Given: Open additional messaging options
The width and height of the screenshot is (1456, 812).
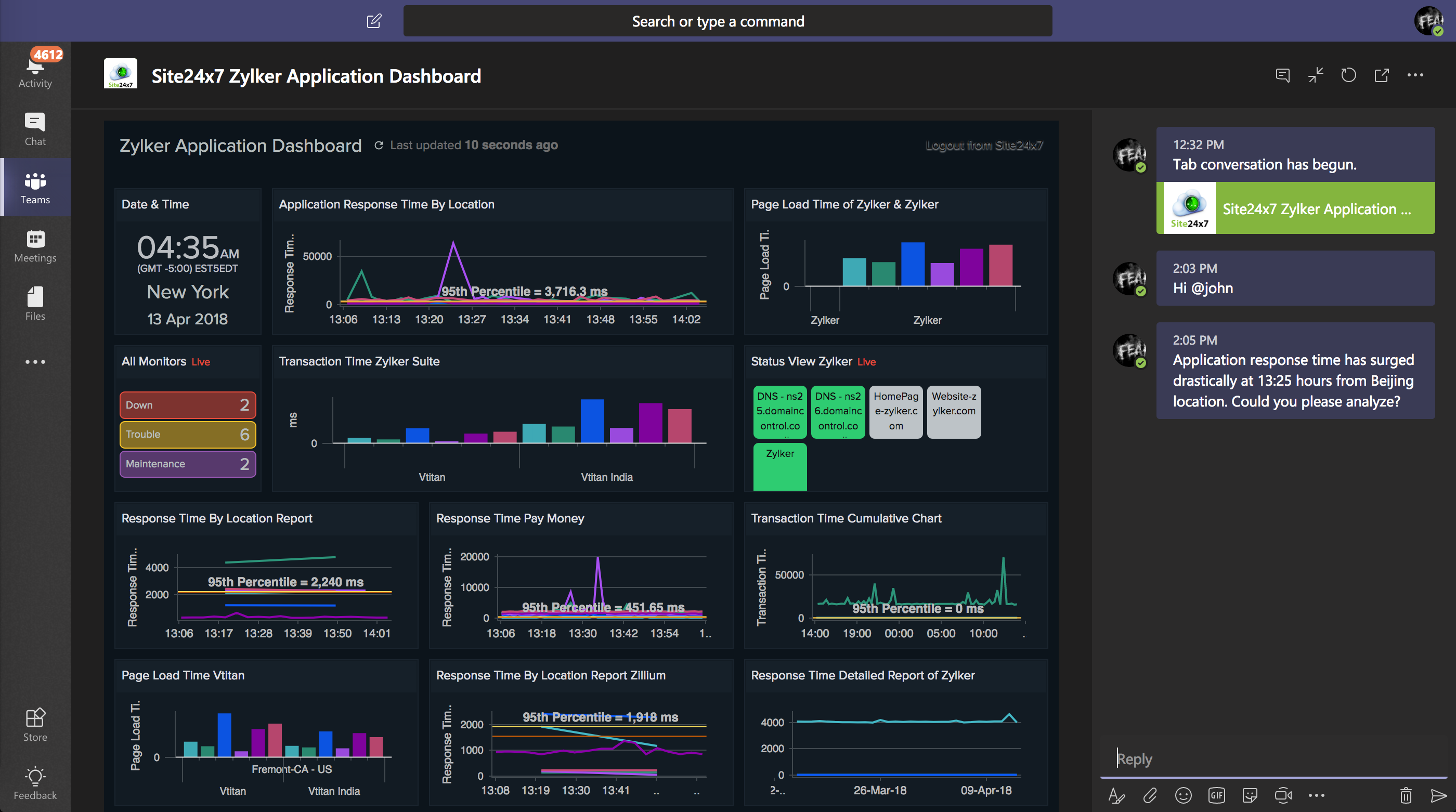Looking at the screenshot, I should [1317, 795].
